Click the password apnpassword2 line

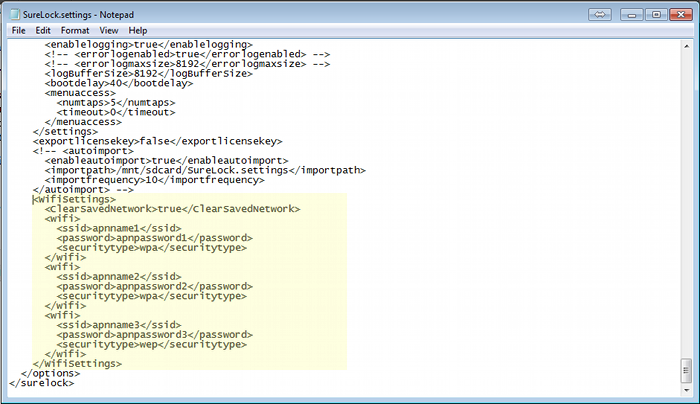(154, 286)
